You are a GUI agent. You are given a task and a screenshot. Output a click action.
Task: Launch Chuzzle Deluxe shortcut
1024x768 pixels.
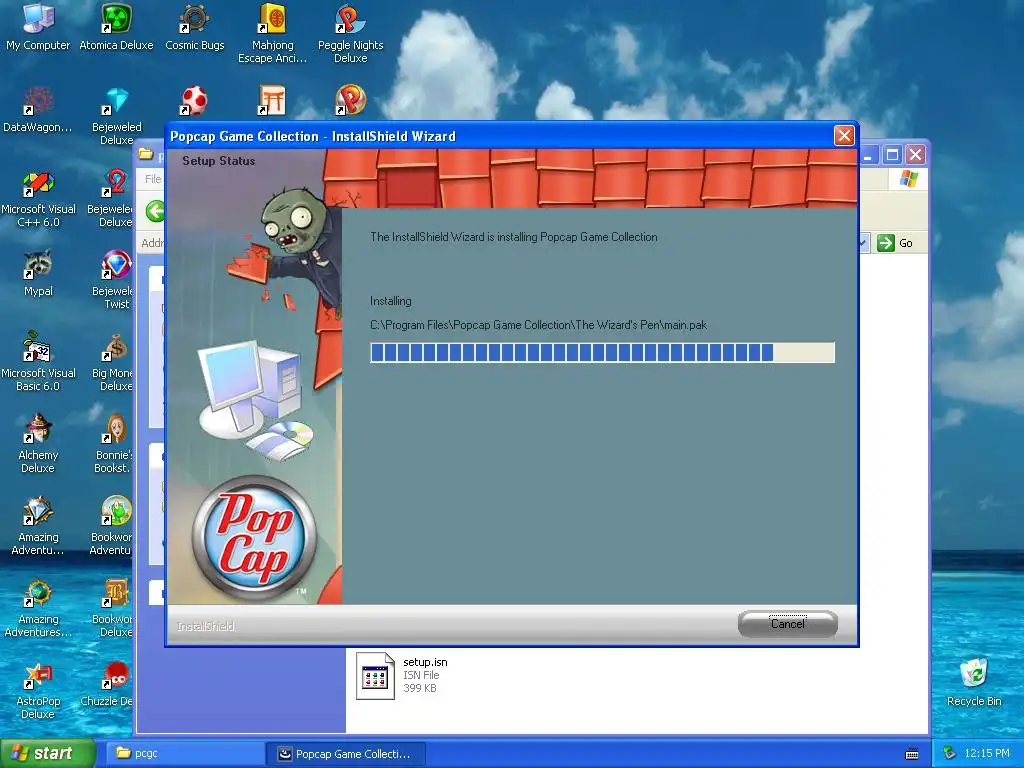point(108,684)
